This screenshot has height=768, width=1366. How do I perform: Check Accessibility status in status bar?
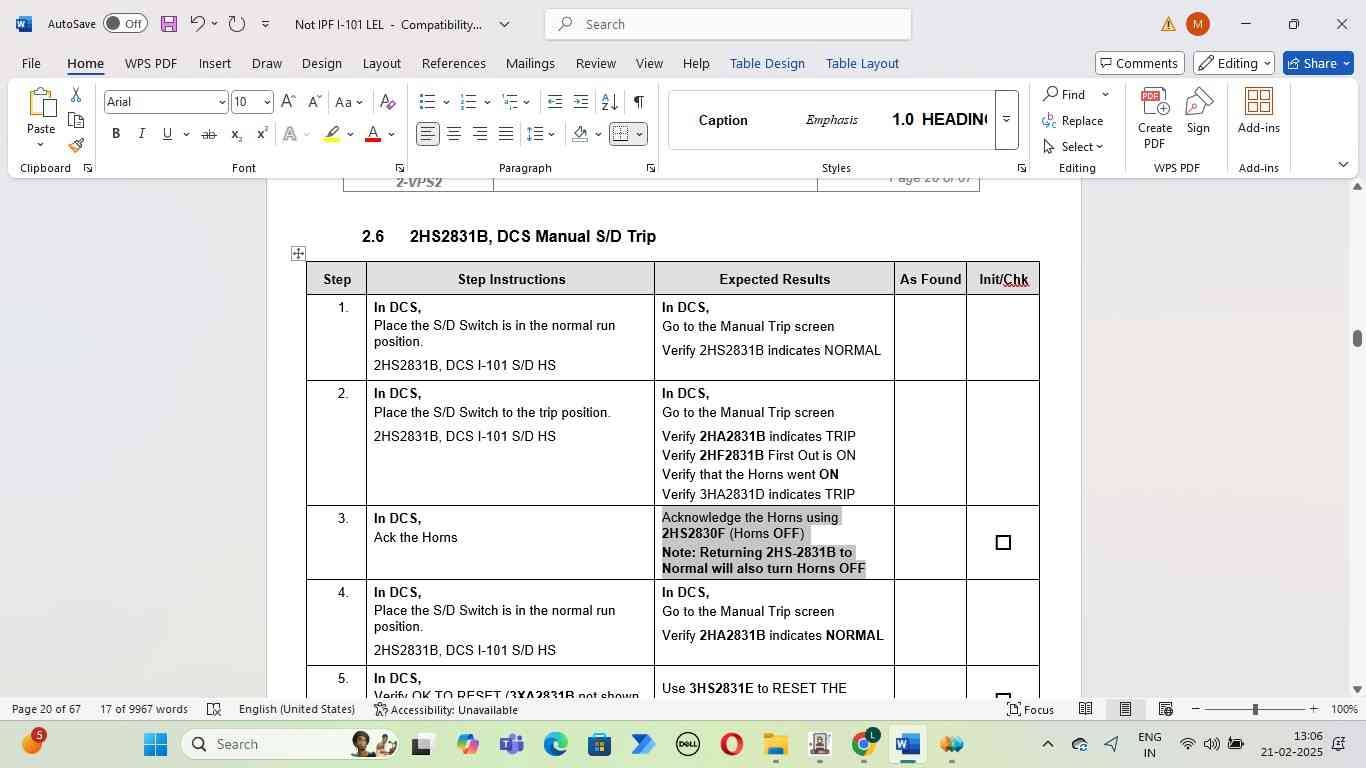point(446,710)
